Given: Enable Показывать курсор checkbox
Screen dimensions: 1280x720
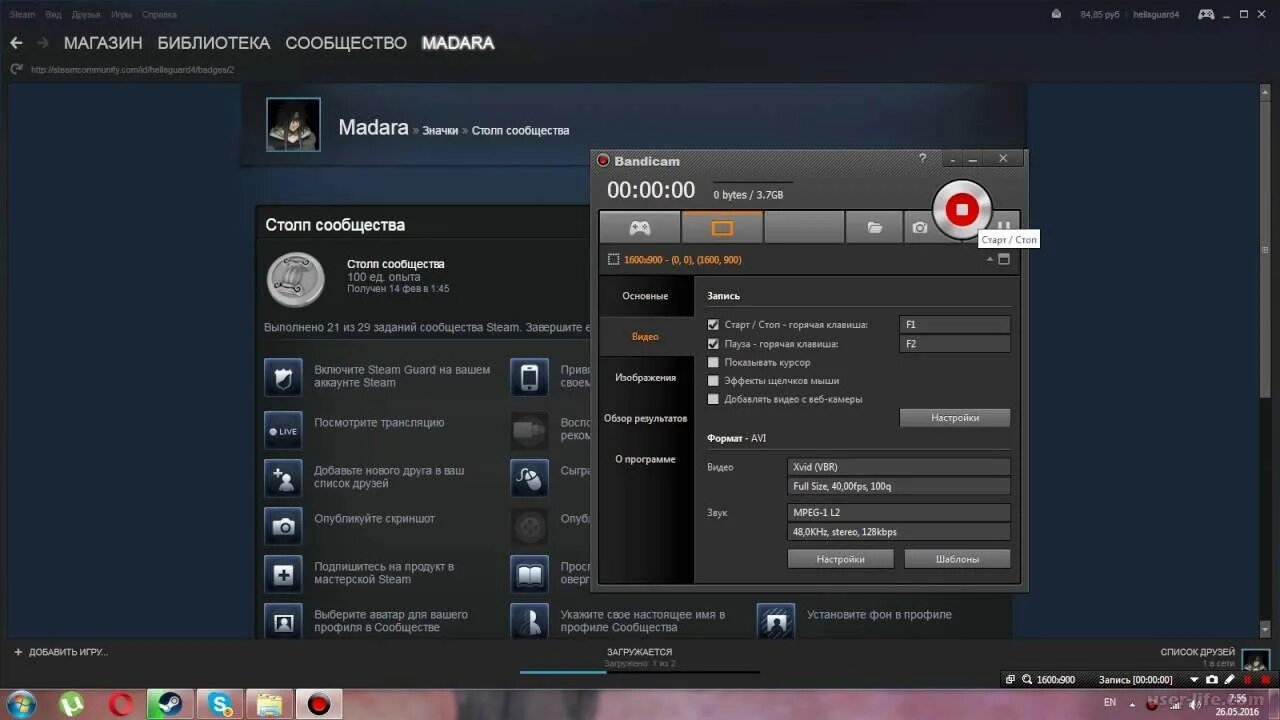Looking at the screenshot, I should [x=713, y=362].
